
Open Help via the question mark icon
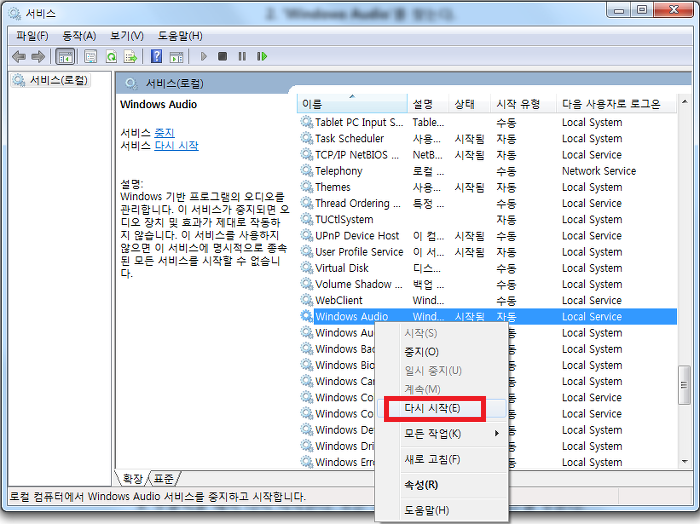157,56
